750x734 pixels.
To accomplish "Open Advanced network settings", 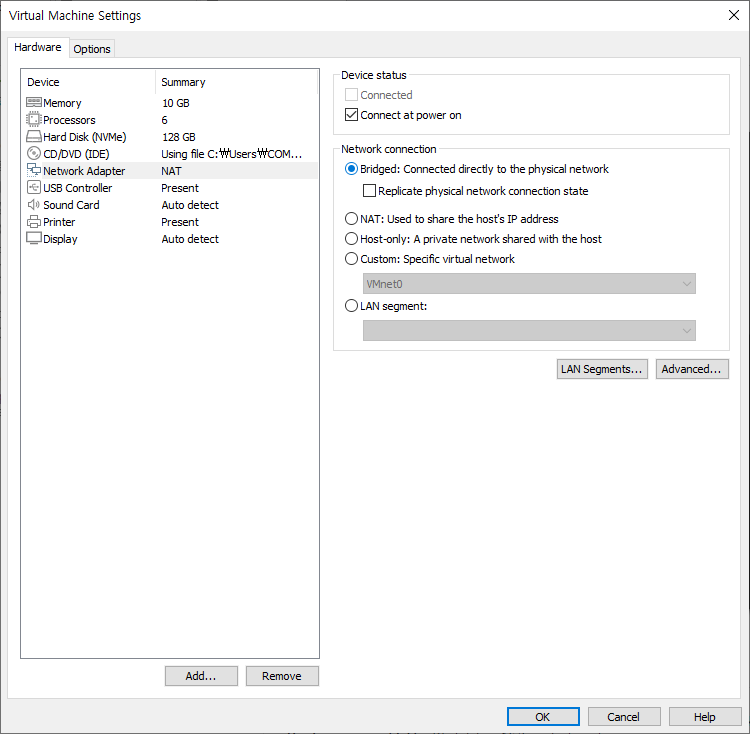I will (x=692, y=369).
